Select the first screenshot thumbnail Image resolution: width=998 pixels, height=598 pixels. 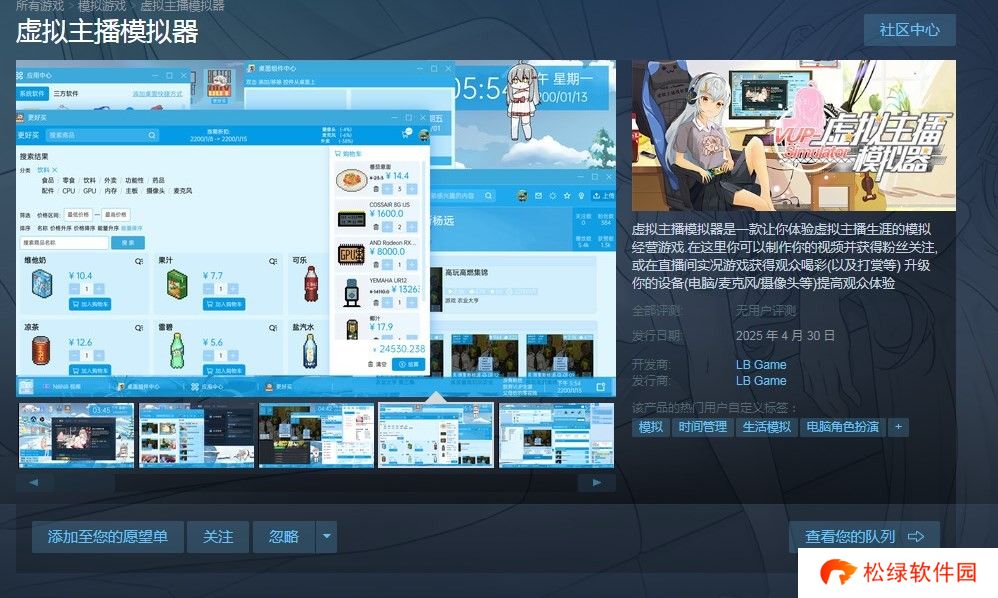tap(76, 435)
